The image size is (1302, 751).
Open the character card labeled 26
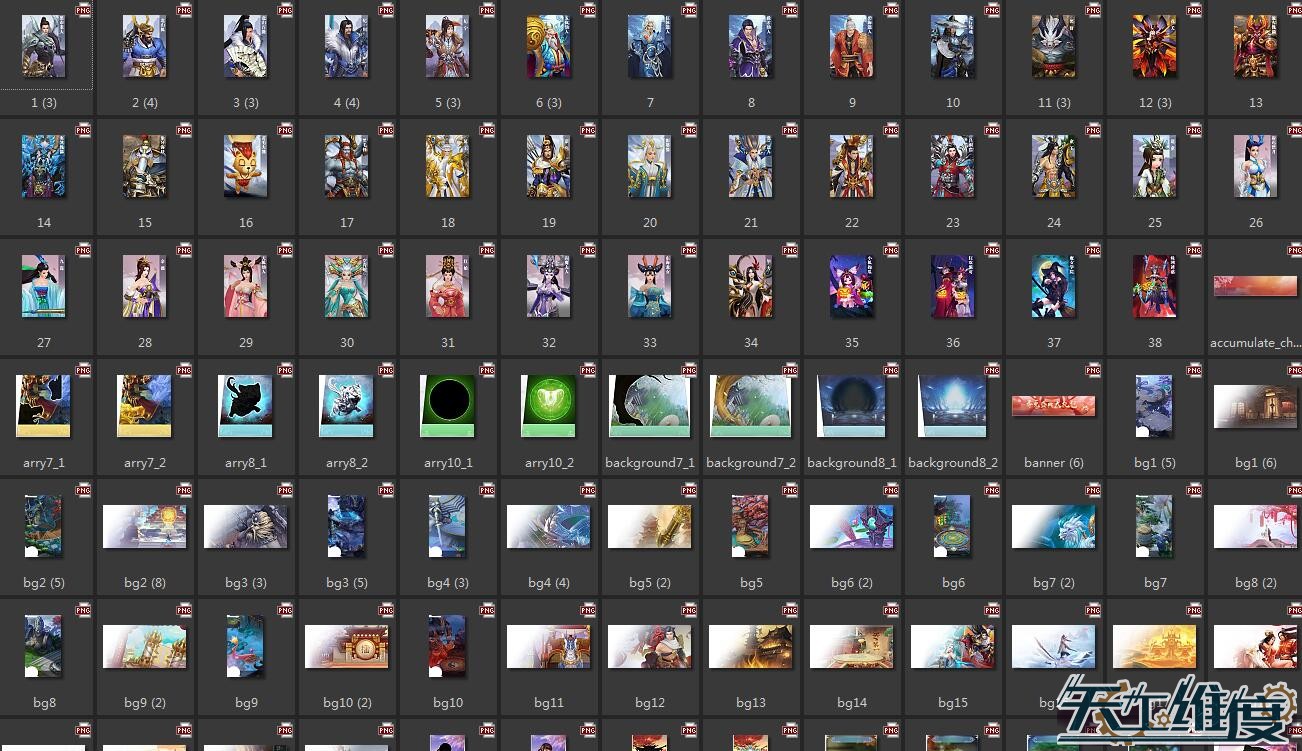click(1255, 167)
